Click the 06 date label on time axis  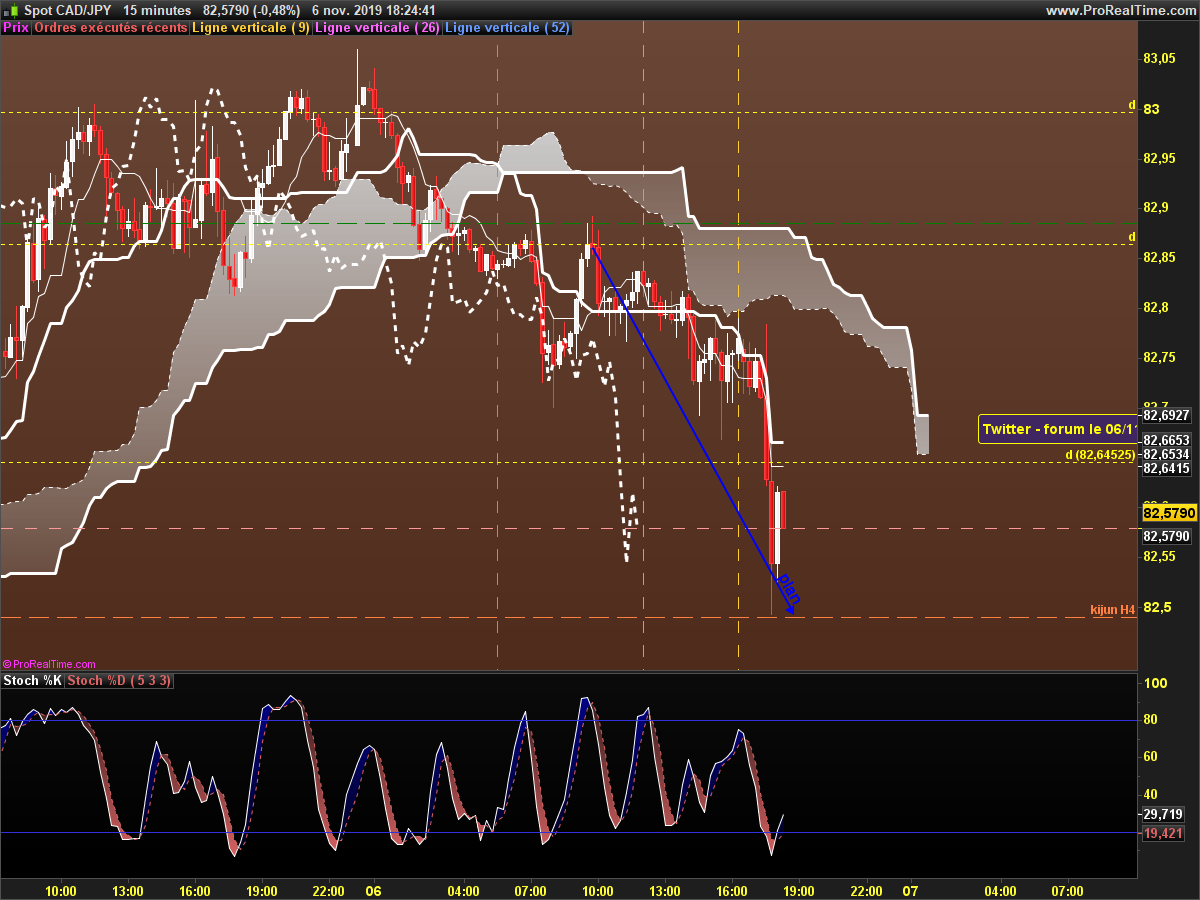tap(373, 891)
